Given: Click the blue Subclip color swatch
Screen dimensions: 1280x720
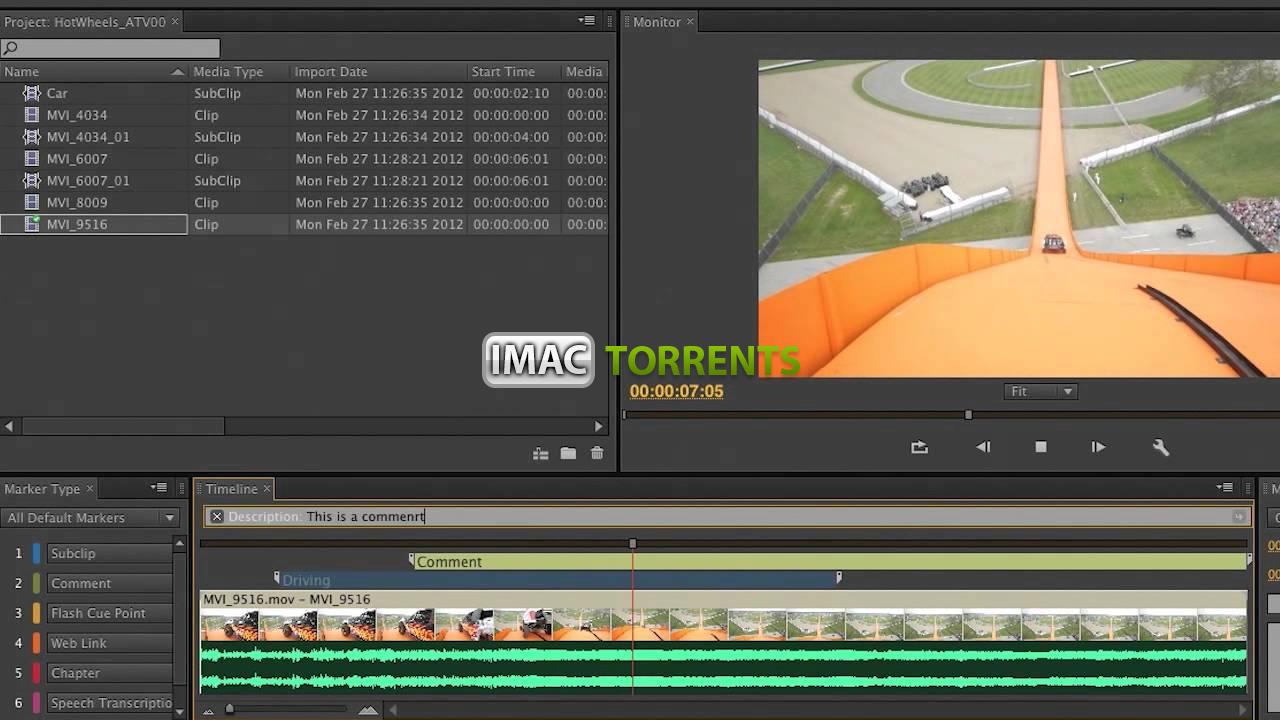Looking at the screenshot, I should 37,553.
